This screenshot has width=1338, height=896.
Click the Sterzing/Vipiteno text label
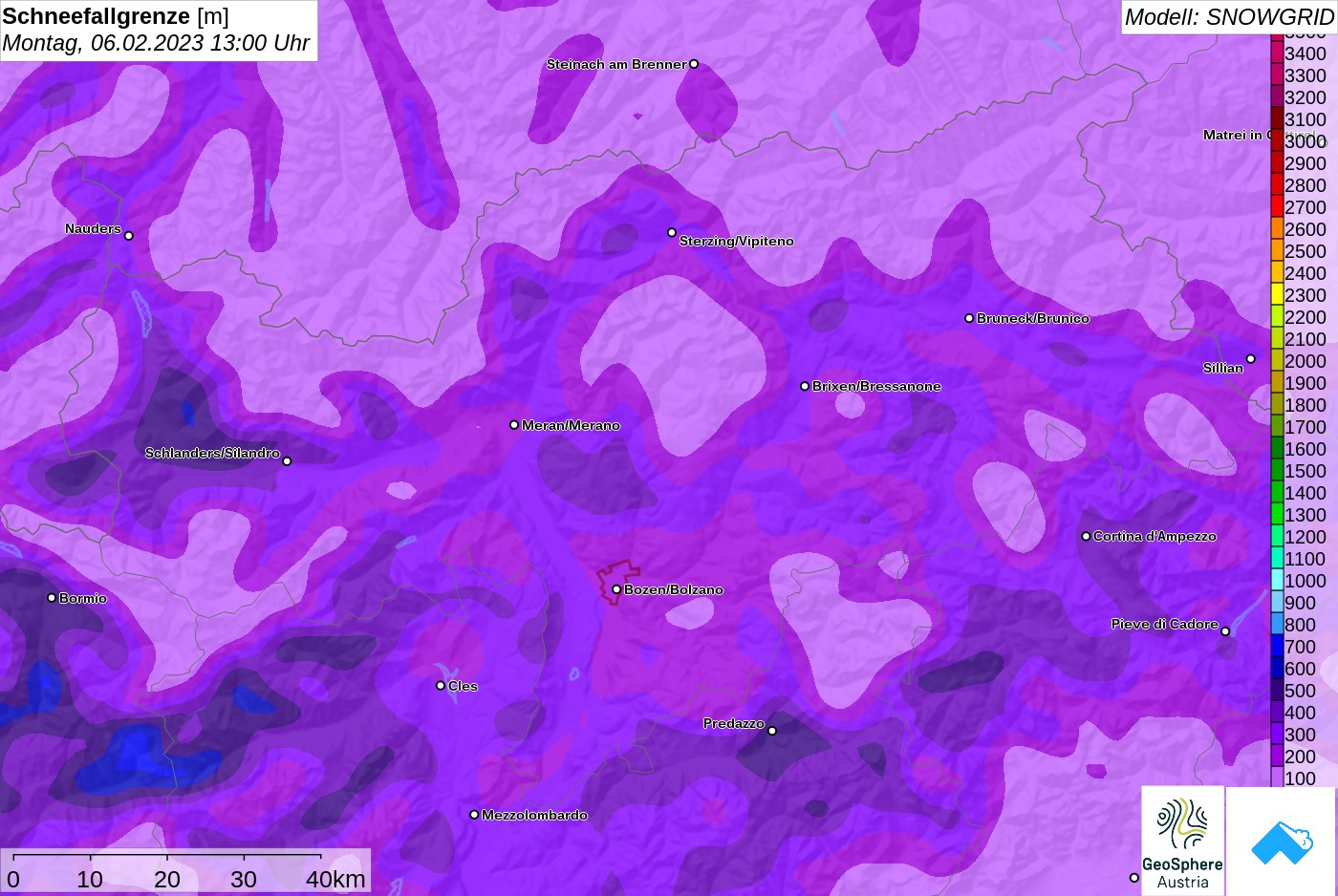[x=737, y=241]
